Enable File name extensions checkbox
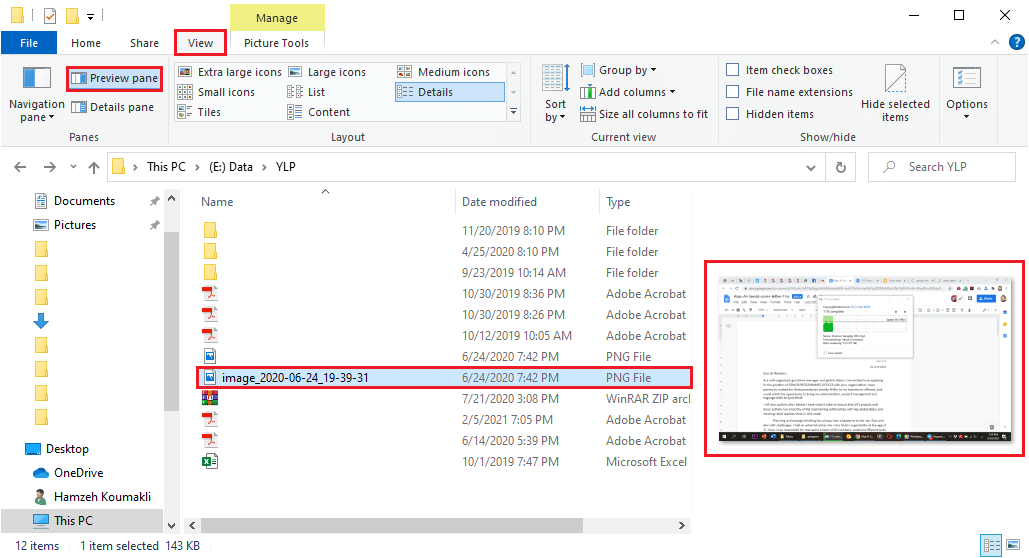Screen dimensions: 1029x558 click(733, 92)
